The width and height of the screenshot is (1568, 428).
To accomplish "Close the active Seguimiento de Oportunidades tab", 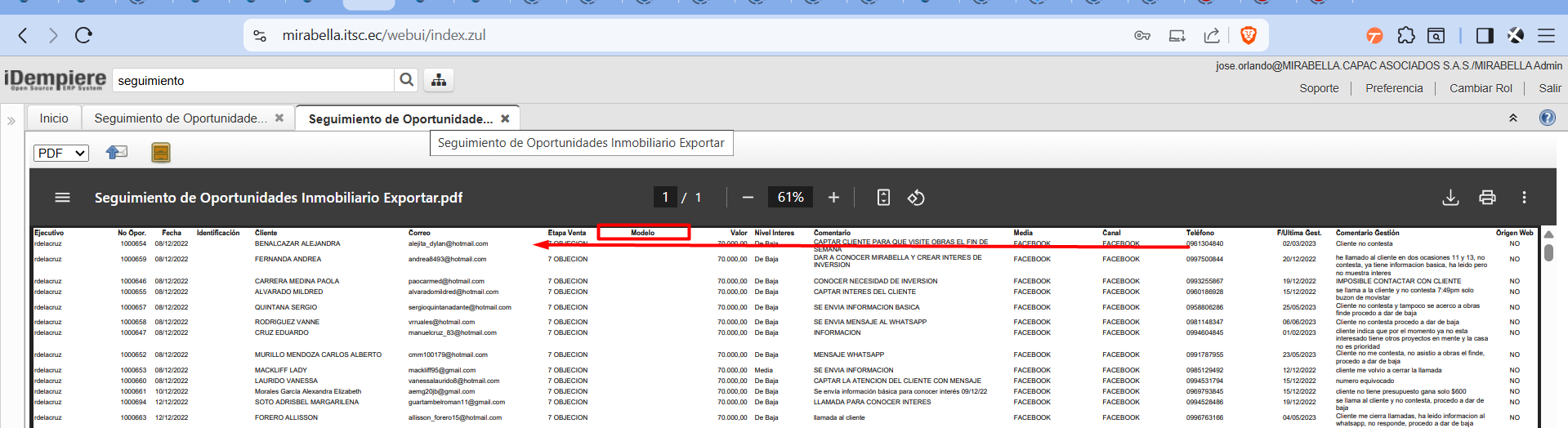I will [505, 118].
